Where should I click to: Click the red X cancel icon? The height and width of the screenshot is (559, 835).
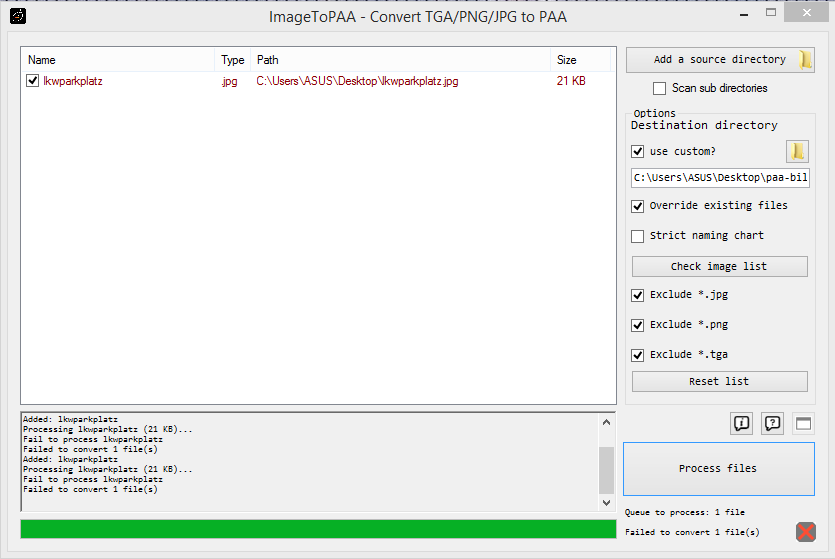tap(806, 532)
